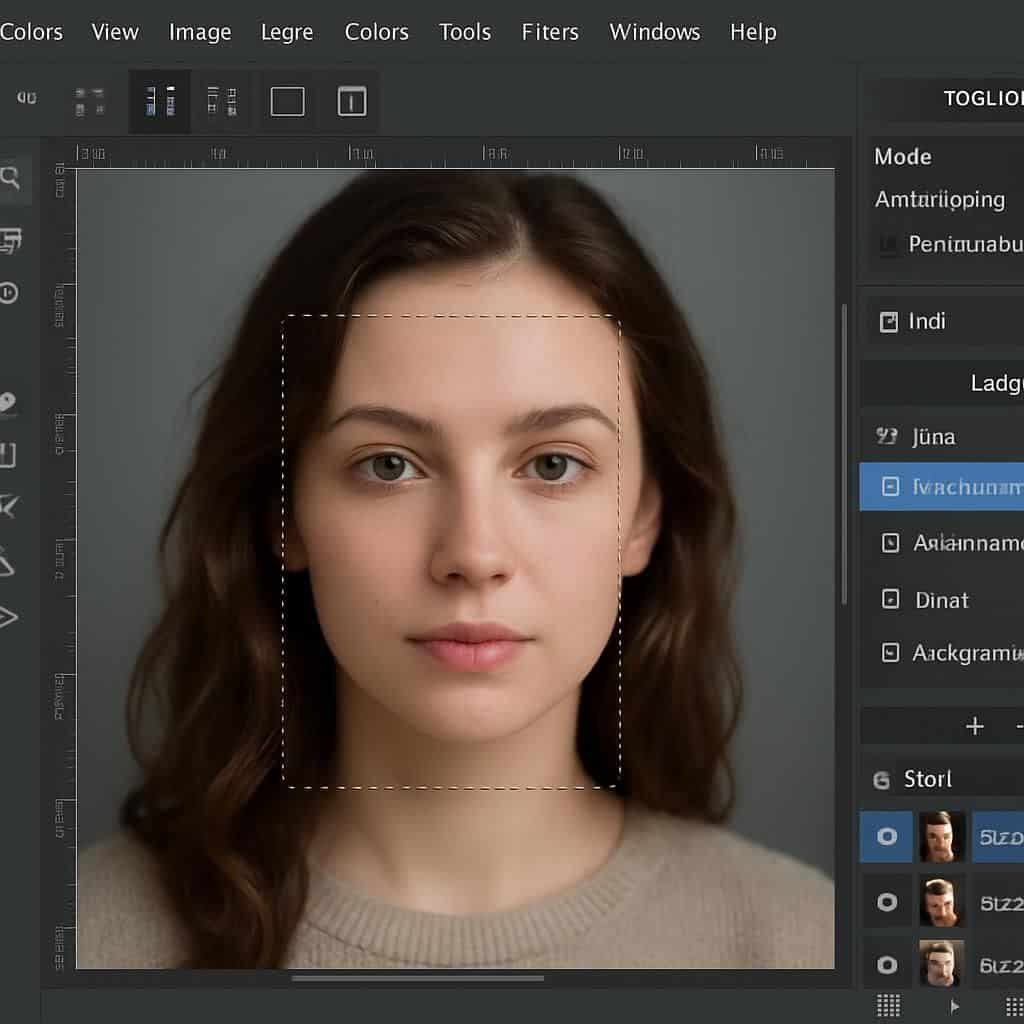Click the canvas vertical scrollbar
The height and width of the screenshot is (1024, 1024).
click(844, 454)
